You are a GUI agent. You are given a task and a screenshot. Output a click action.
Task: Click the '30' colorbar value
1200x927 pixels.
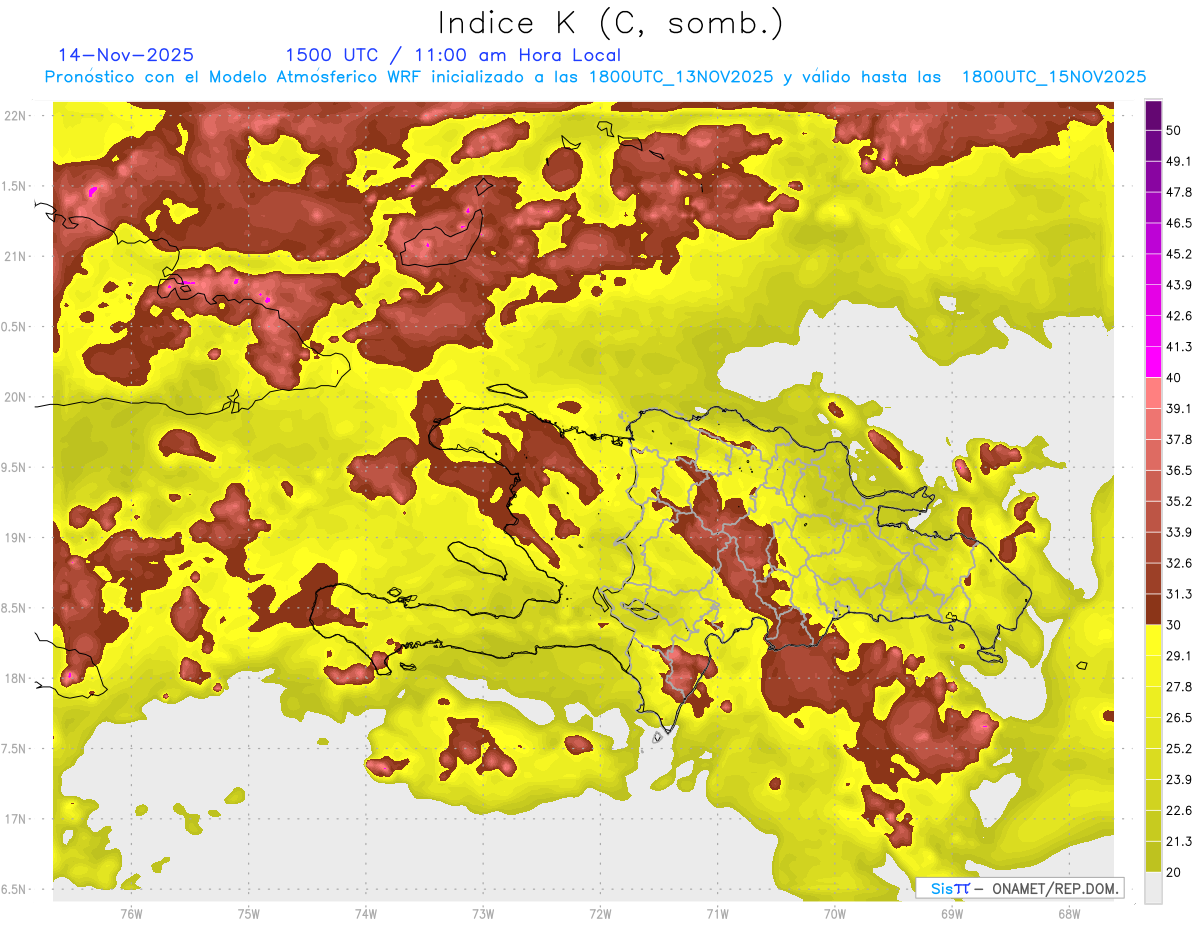point(1174,625)
